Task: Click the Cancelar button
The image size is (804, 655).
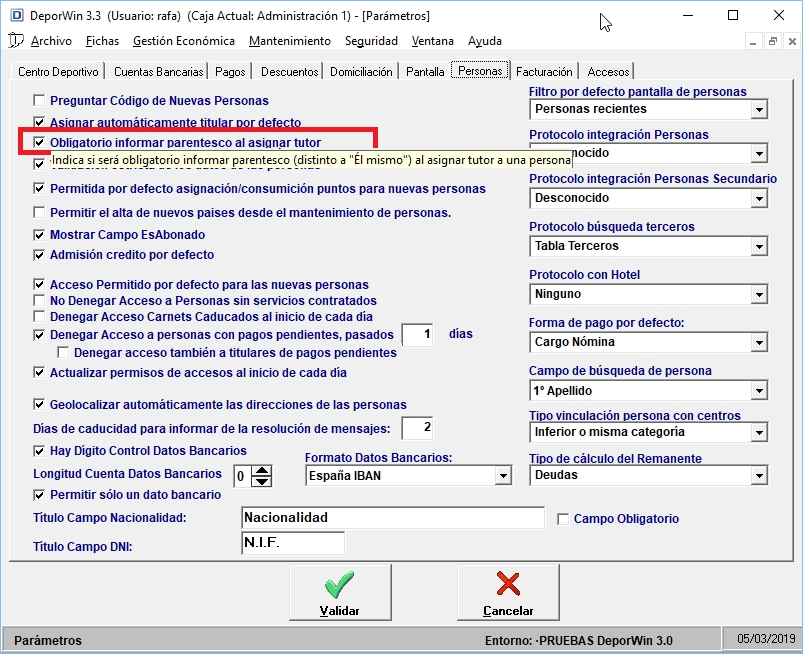Action: (508, 592)
